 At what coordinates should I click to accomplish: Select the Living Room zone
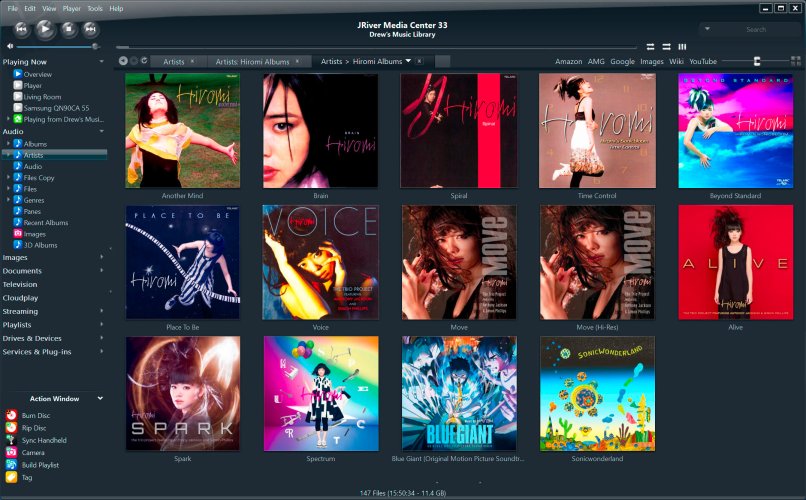click(42, 97)
